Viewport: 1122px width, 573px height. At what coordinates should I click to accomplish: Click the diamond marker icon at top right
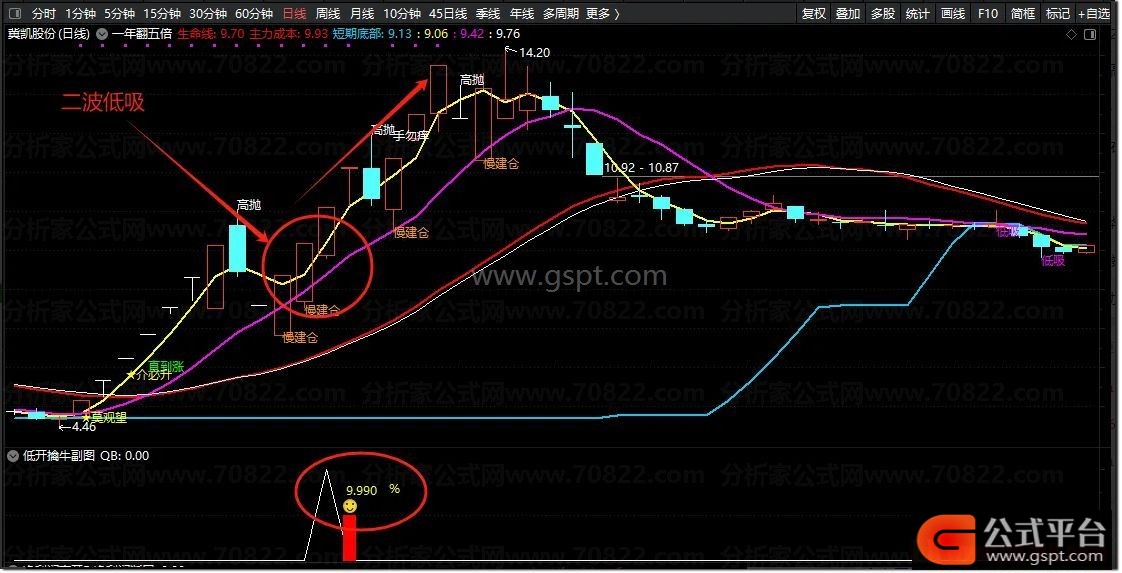click(1072, 34)
